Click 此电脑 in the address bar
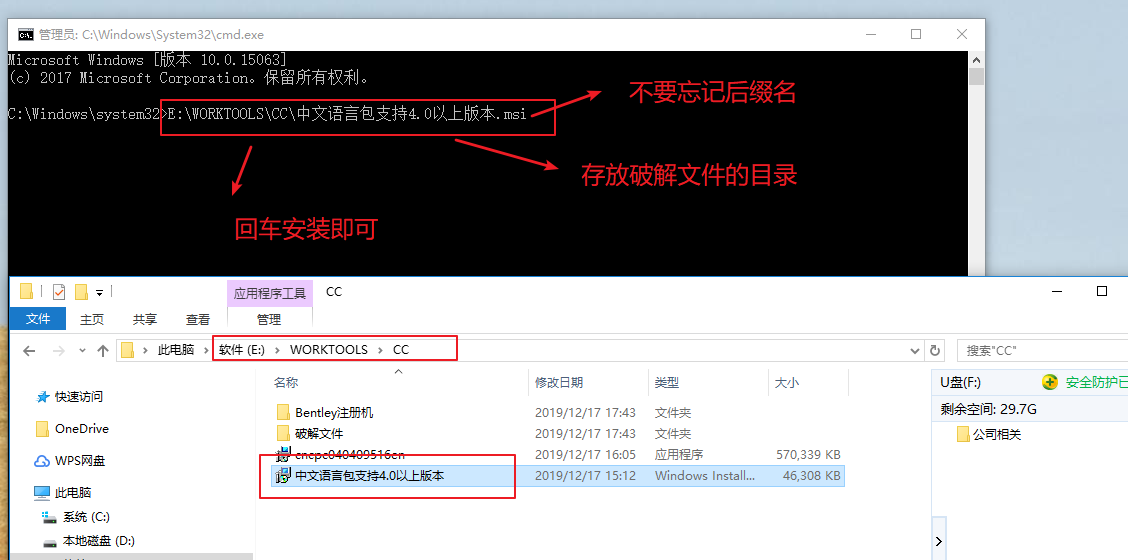Image resolution: width=1128 pixels, height=560 pixels. [176, 350]
